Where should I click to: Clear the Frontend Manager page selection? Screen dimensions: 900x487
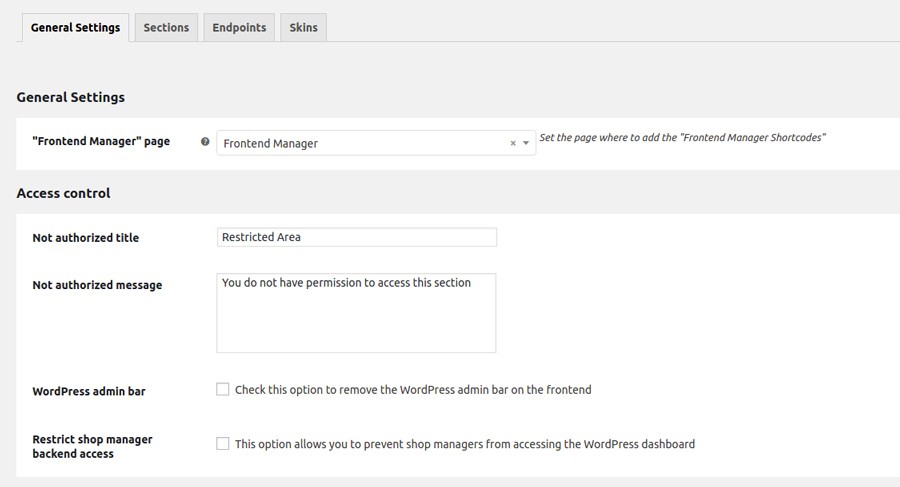coord(513,143)
